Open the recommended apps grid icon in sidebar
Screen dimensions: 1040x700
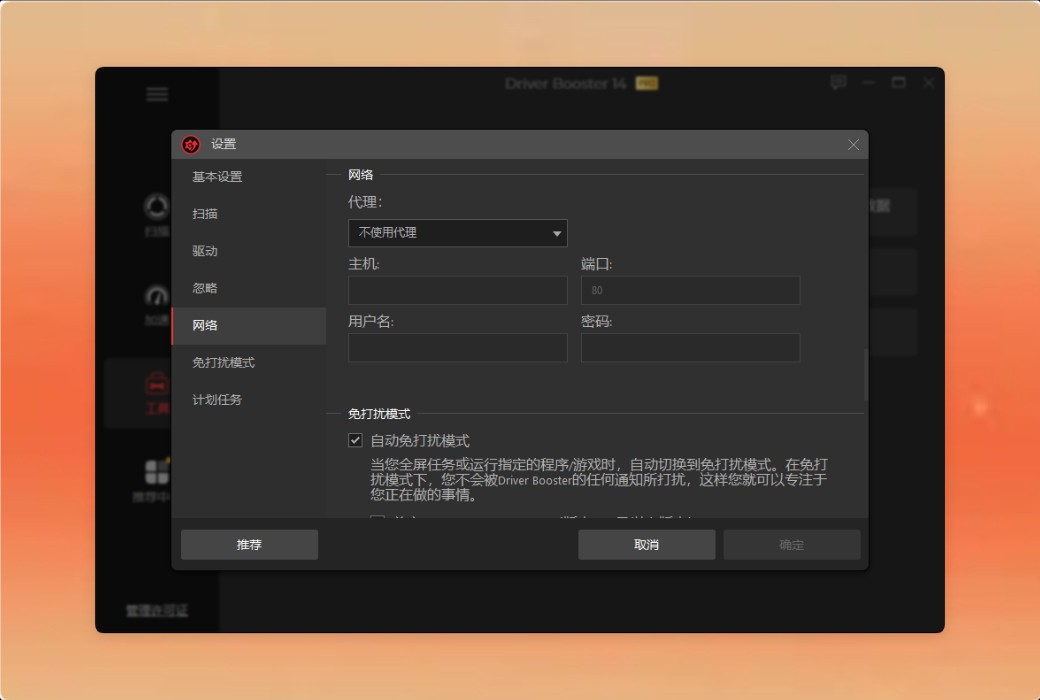click(157, 472)
